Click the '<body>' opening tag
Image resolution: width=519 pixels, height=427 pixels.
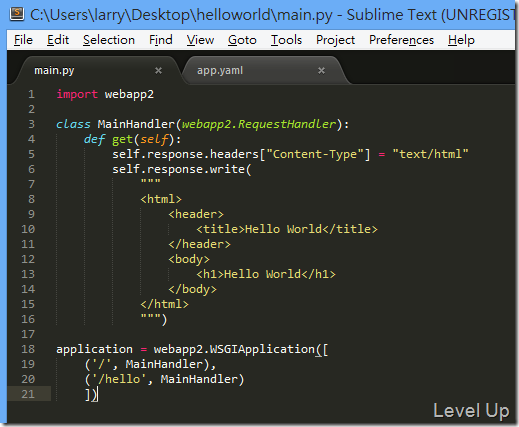click(189, 259)
